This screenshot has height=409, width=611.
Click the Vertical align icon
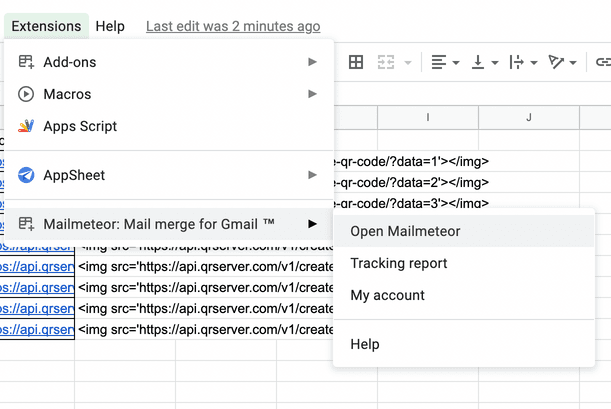478,62
